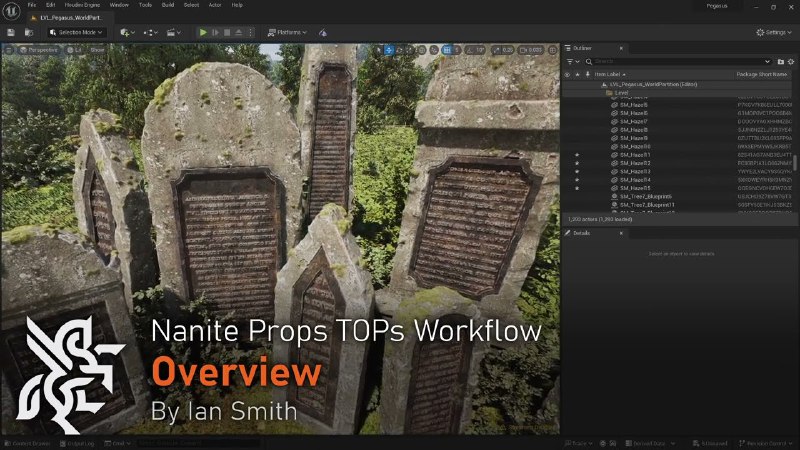Toggle rotation snapping angle icon
This screenshot has height=450, width=800.
coord(469,50)
